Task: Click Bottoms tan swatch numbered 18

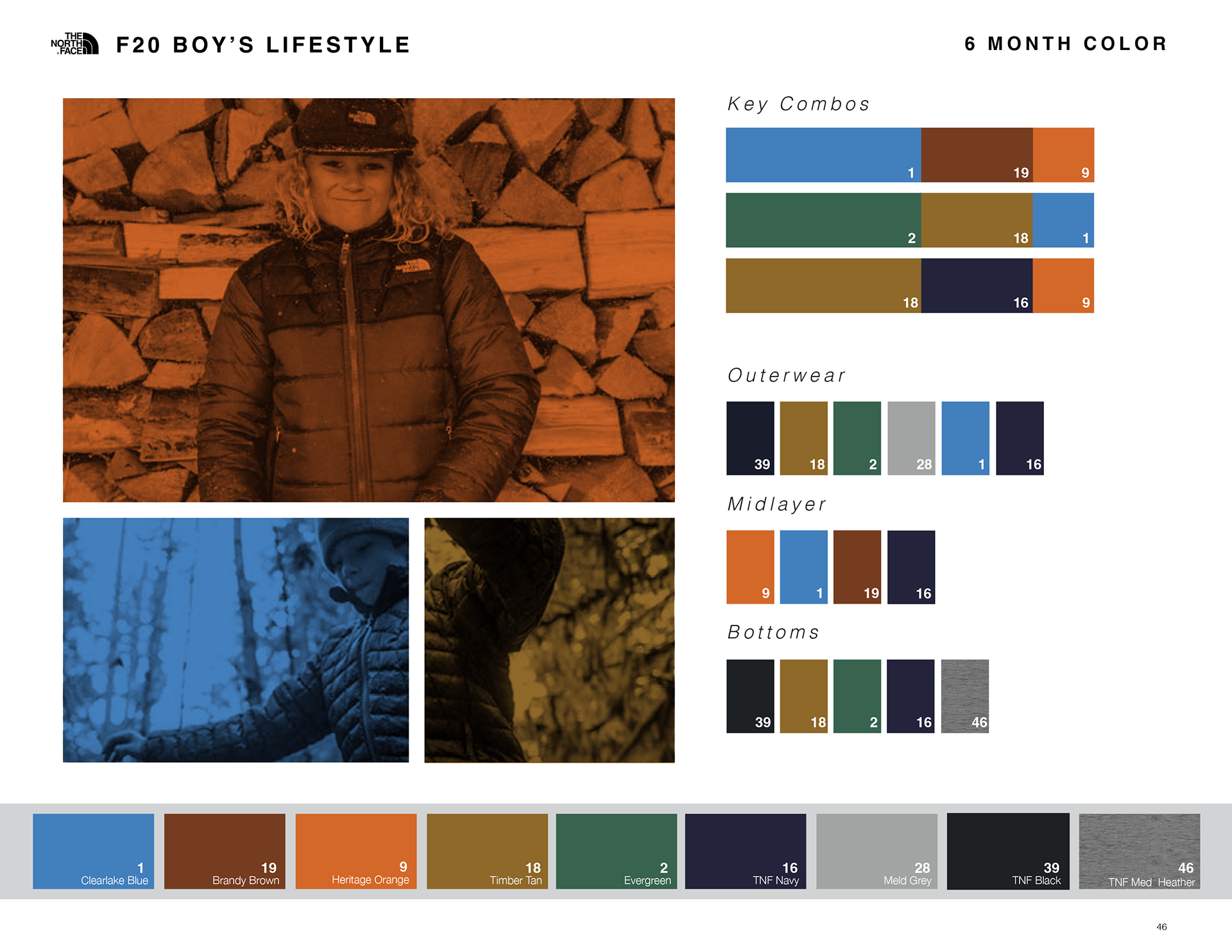Action: point(804,696)
